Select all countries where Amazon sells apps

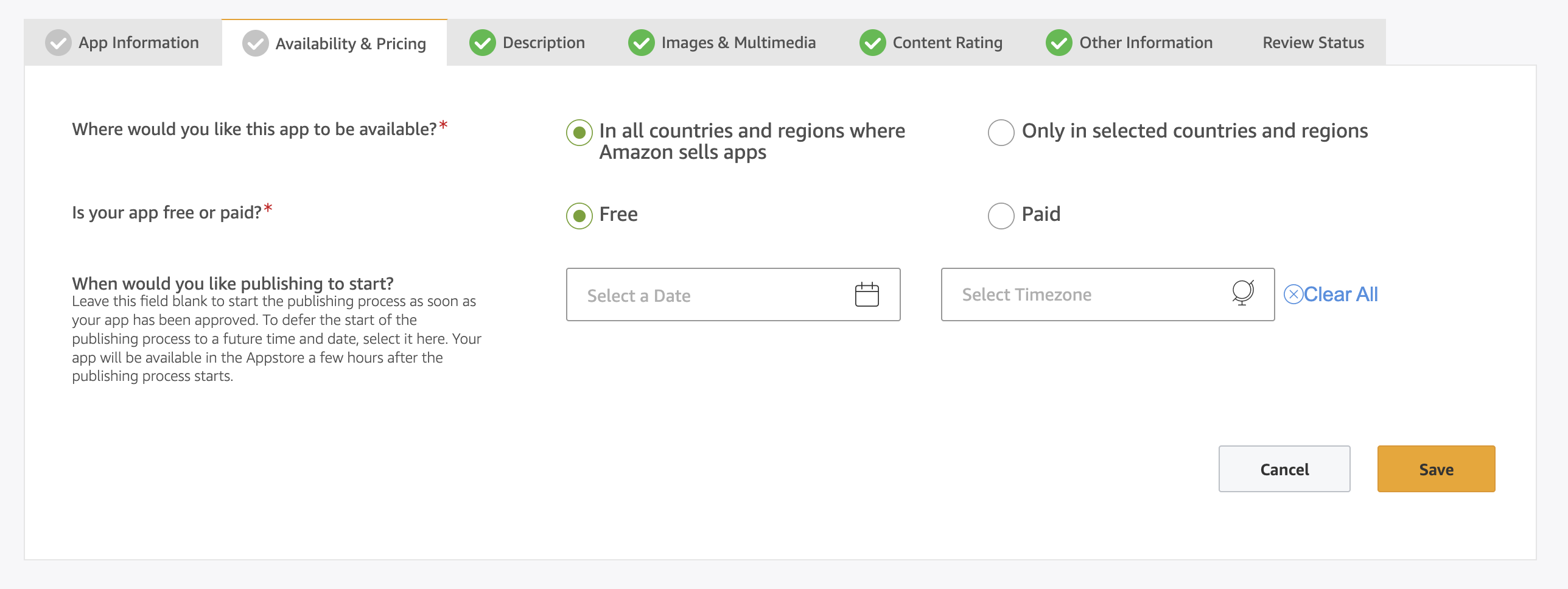579,132
